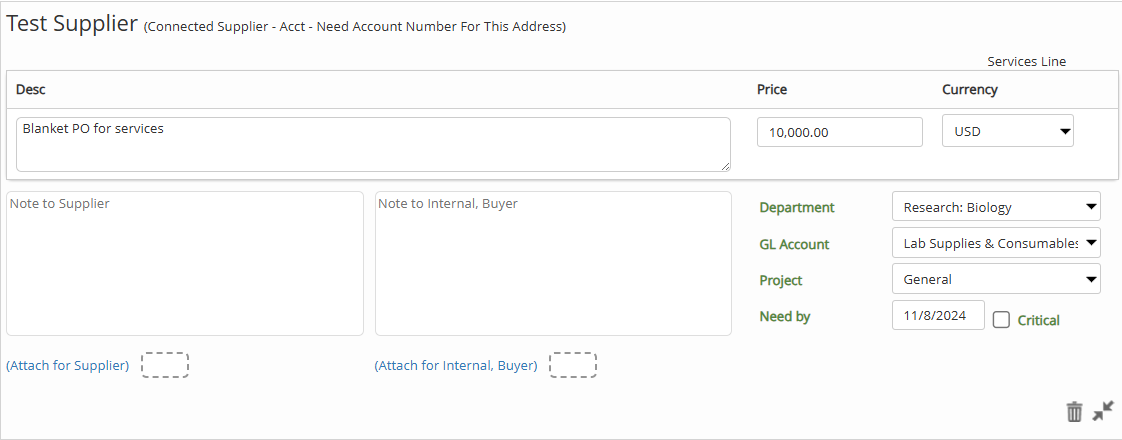Click the Note to Supplier box
Screen dimensions: 1122x440
pyautogui.click(x=185, y=263)
